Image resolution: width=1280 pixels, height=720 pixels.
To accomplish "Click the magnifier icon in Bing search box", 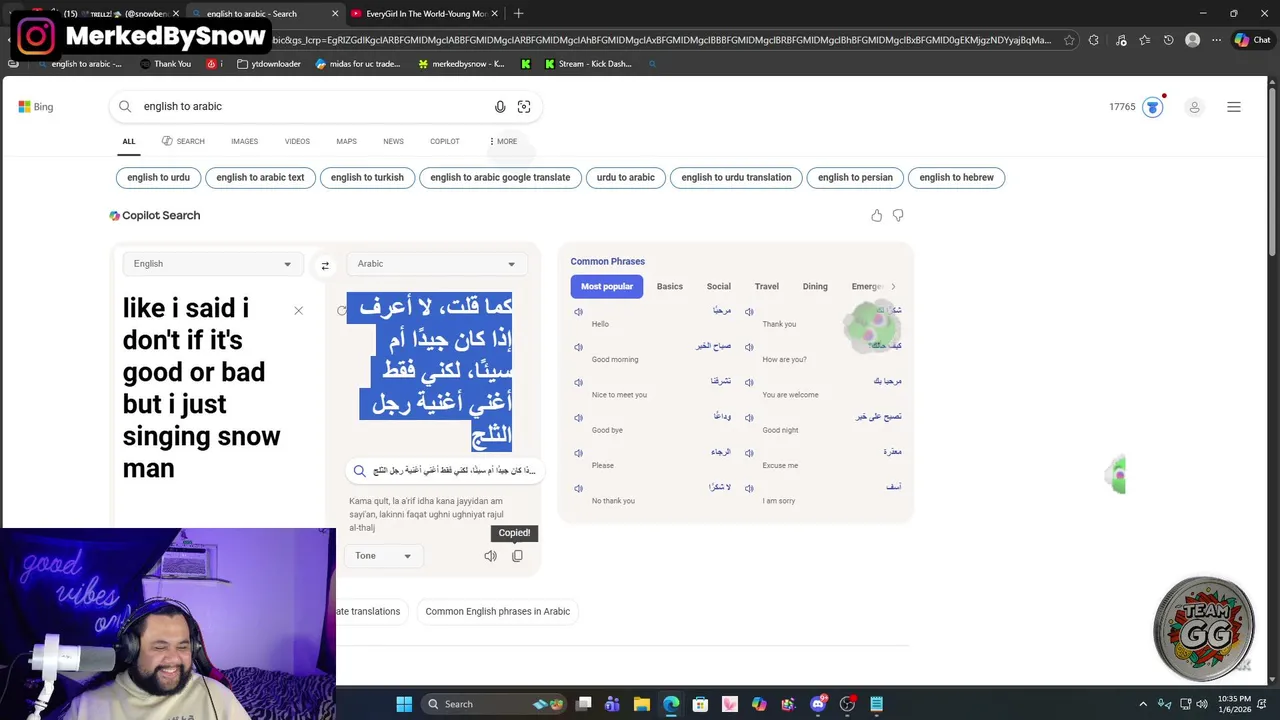I will 125,106.
